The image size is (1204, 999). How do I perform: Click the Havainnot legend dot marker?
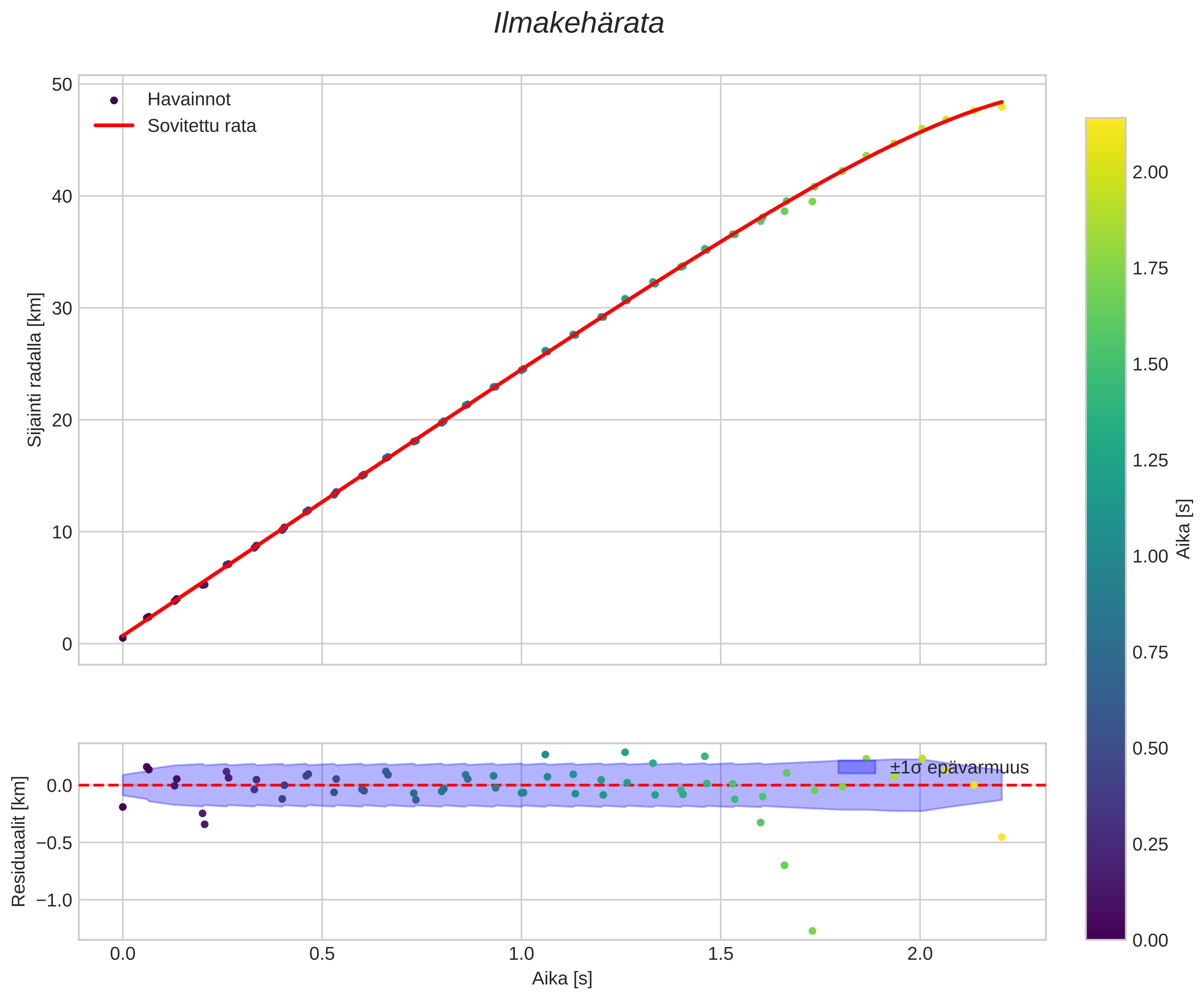tap(113, 101)
